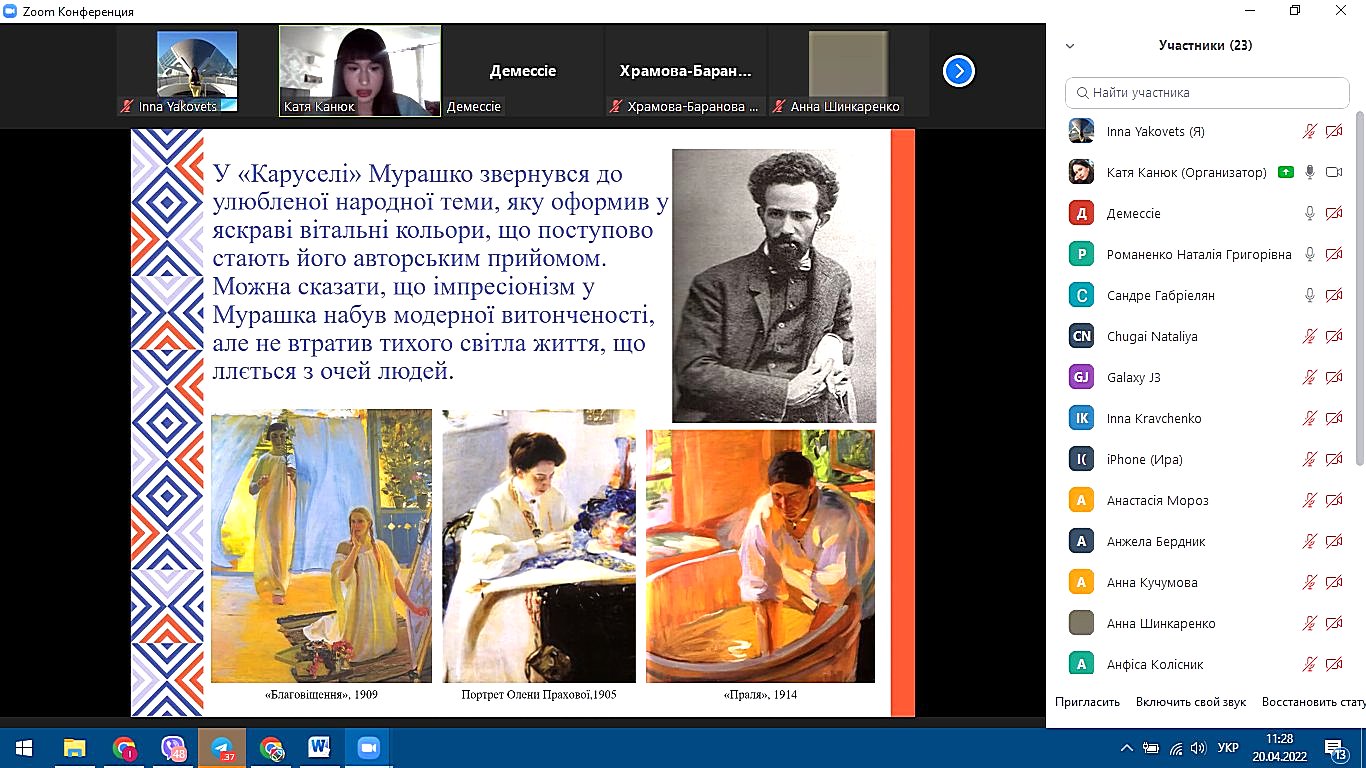The height and width of the screenshot is (768, 1366).
Task: Click camera icon in Катя Канюк row
Action: click(x=1334, y=172)
